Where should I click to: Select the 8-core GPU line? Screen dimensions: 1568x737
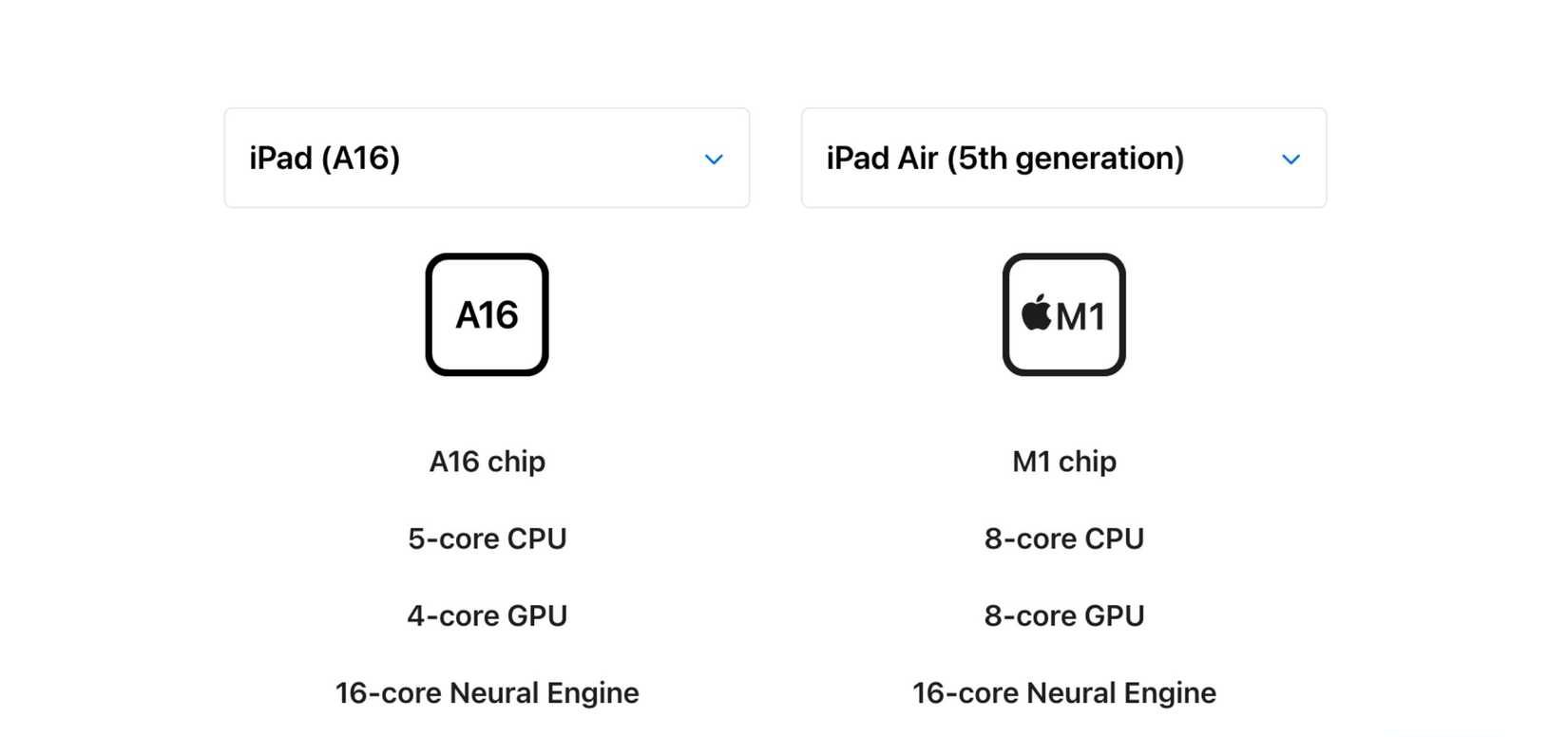tap(1063, 615)
